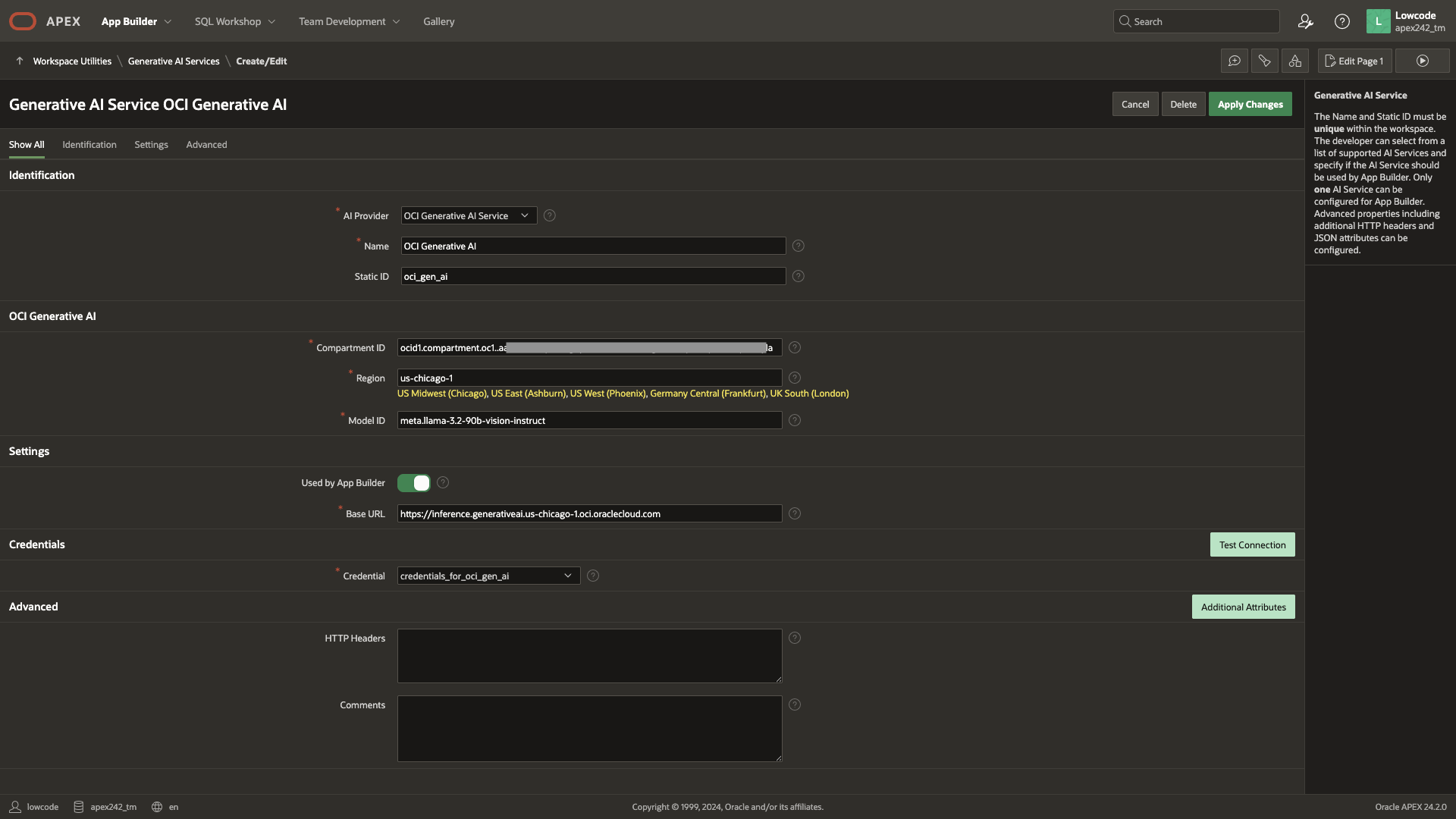
Task: Open the Help menu question mark icon
Action: (x=1342, y=21)
